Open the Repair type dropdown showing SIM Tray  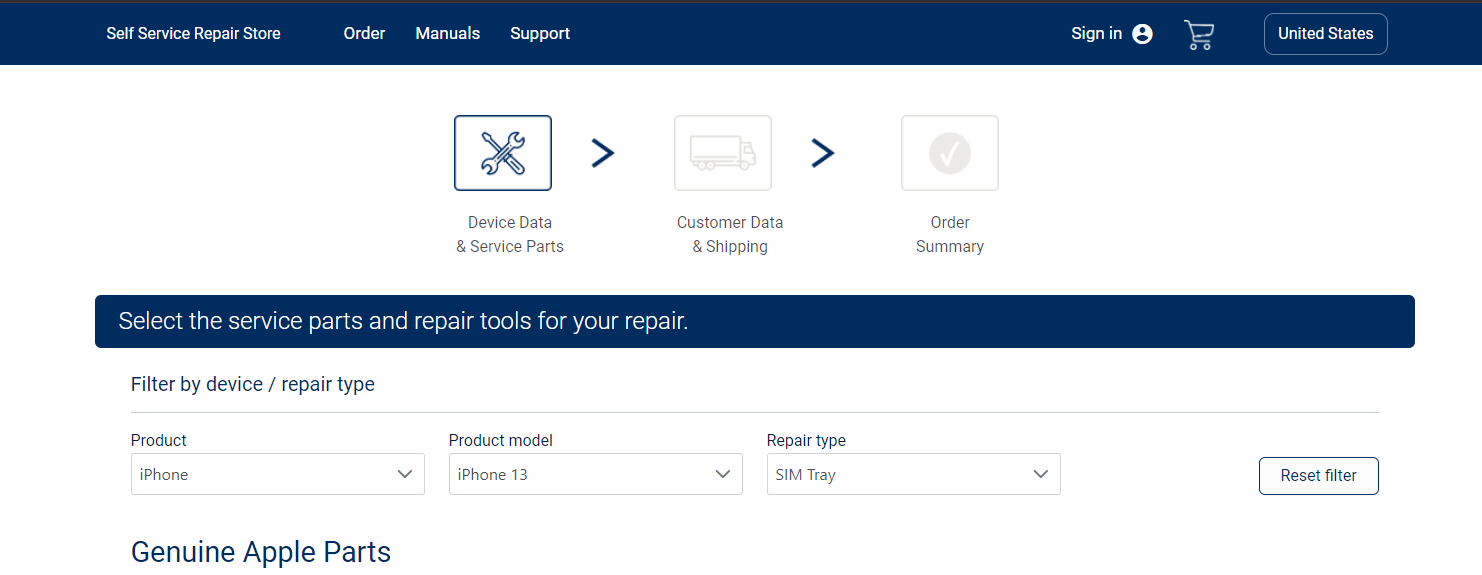(914, 474)
